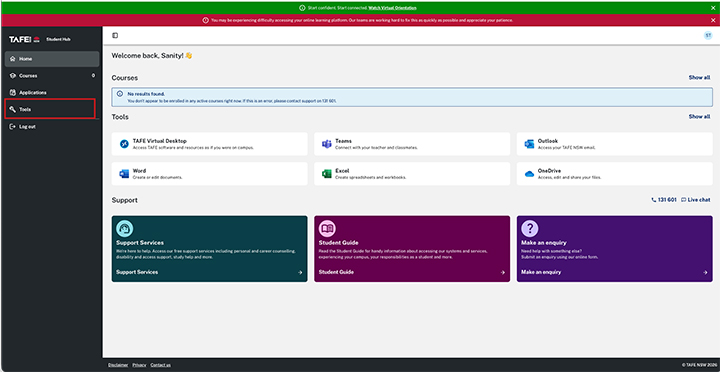Click the Log out arrow icon
720x372 pixels.
pos(13,126)
